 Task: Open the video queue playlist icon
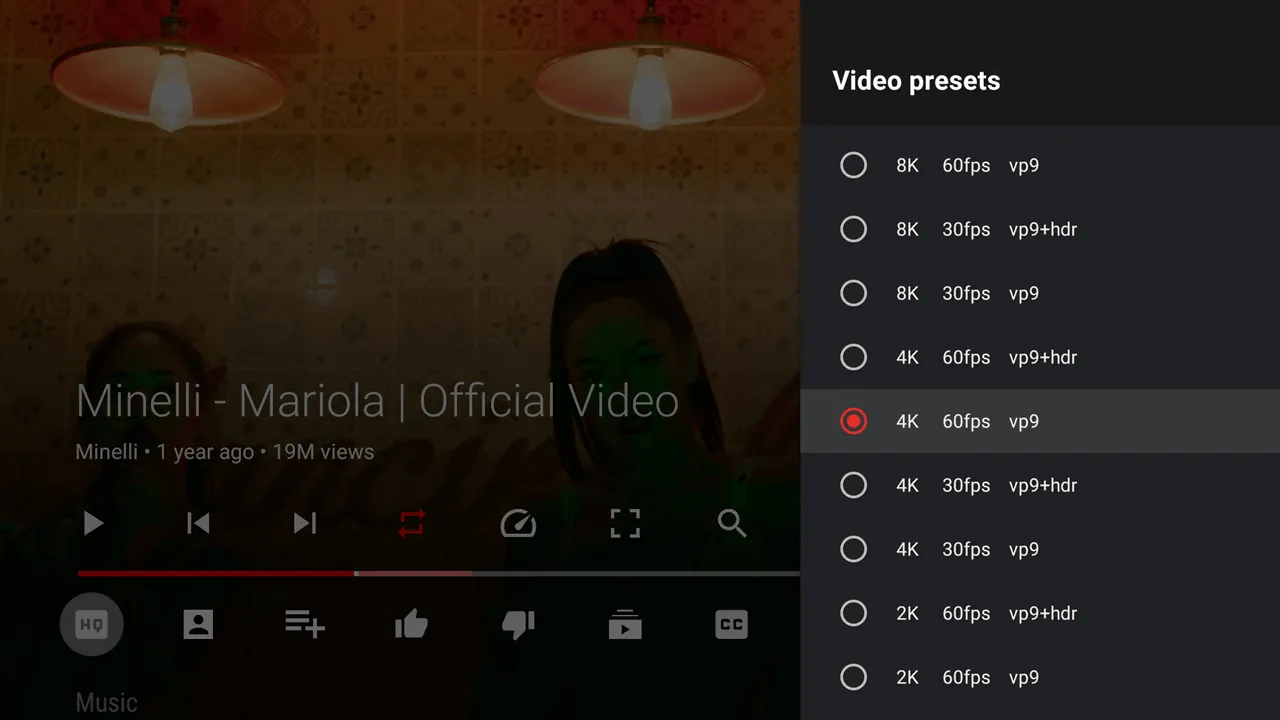pyautogui.click(x=625, y=625)
